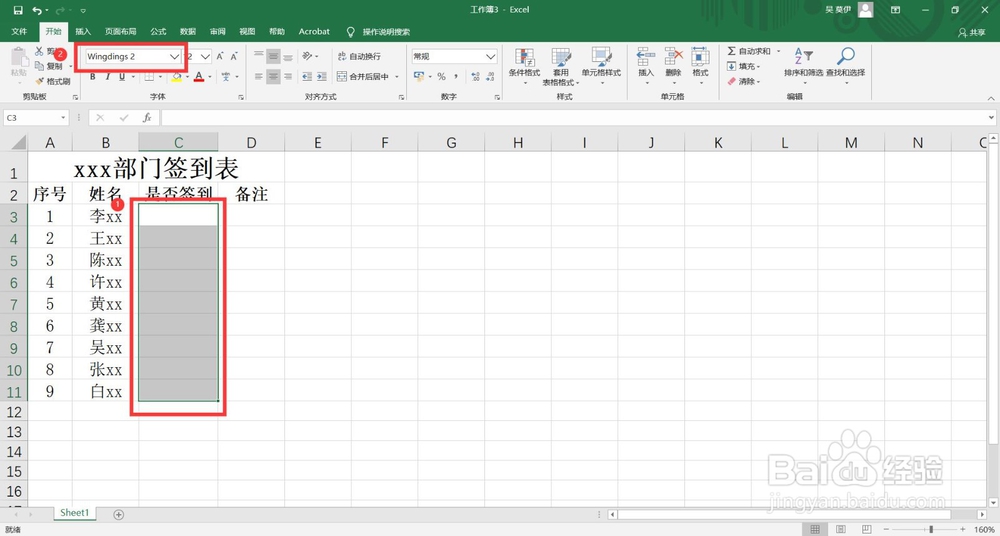Image resolution: width=1000 pixels, height=536 pixels.
Task: Switch to the Data (数据) tab
Action: click(188, 31)
